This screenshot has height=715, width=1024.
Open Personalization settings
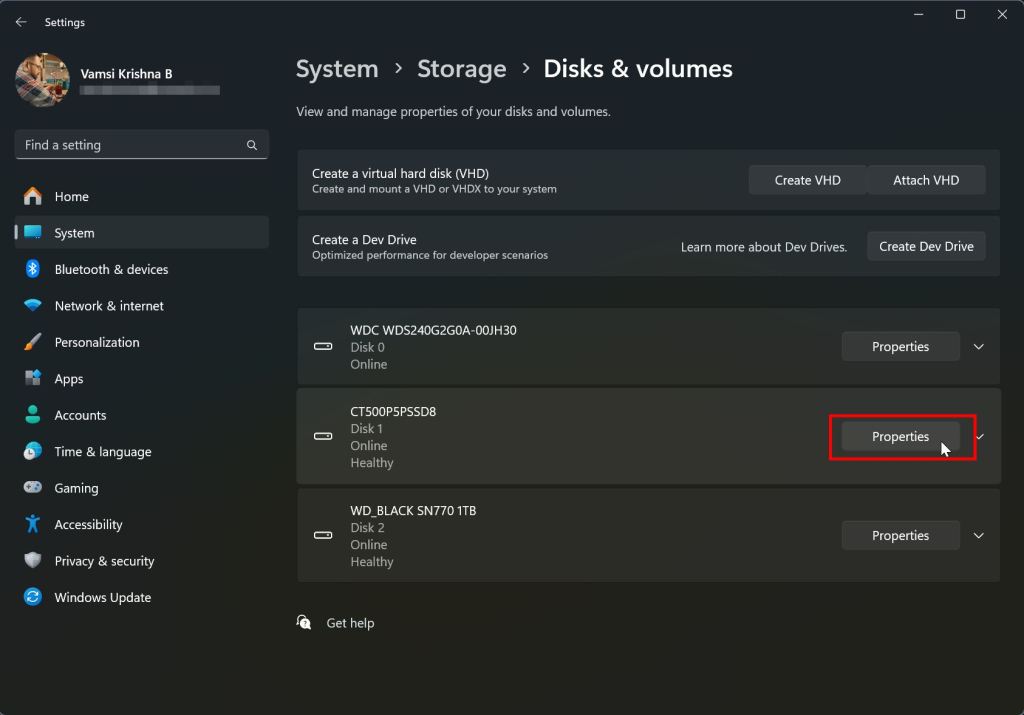click(142, 342)
